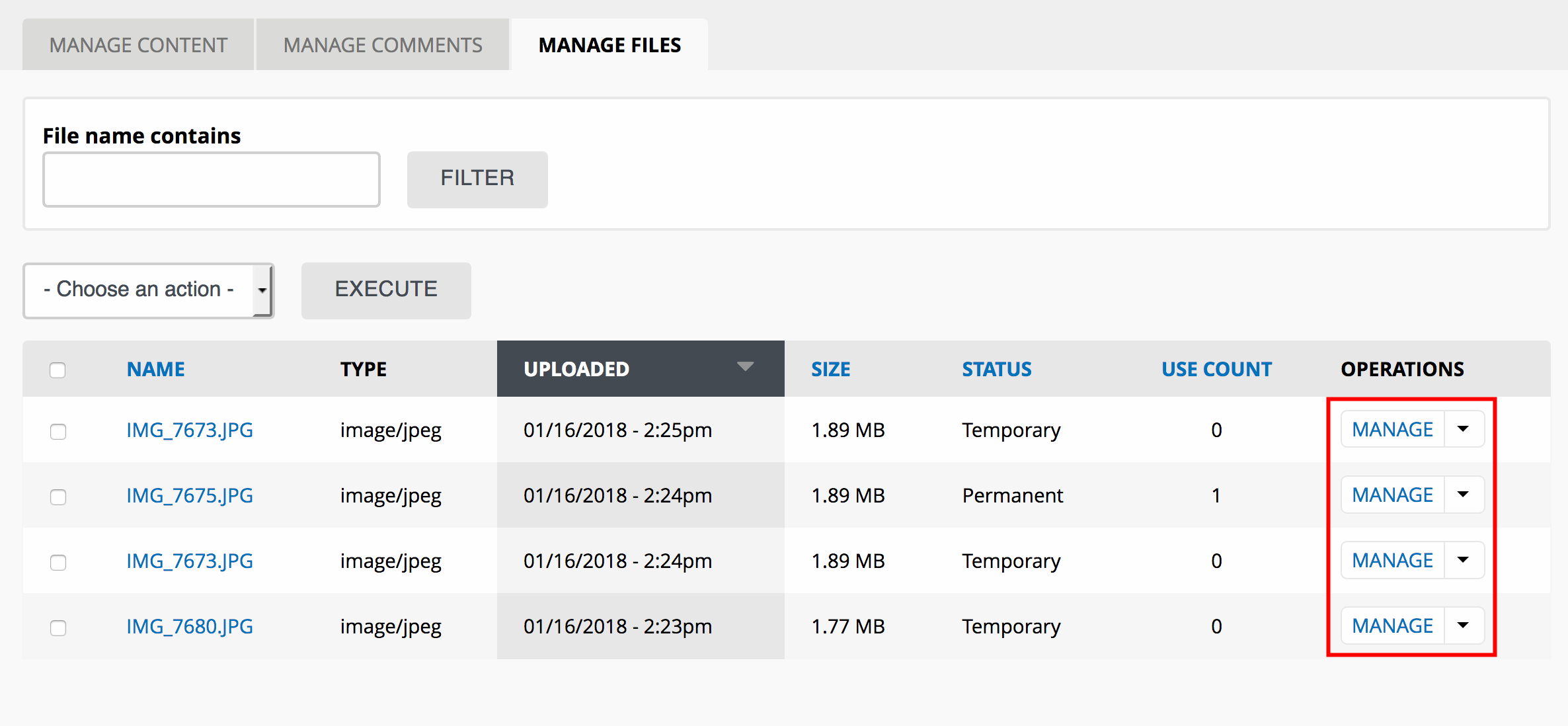The height and width of the screenshot is (726, 1568).
Task: Open operations dropdown arrow for IMG_7673.JPG top row
Action: pos(1463,429)
